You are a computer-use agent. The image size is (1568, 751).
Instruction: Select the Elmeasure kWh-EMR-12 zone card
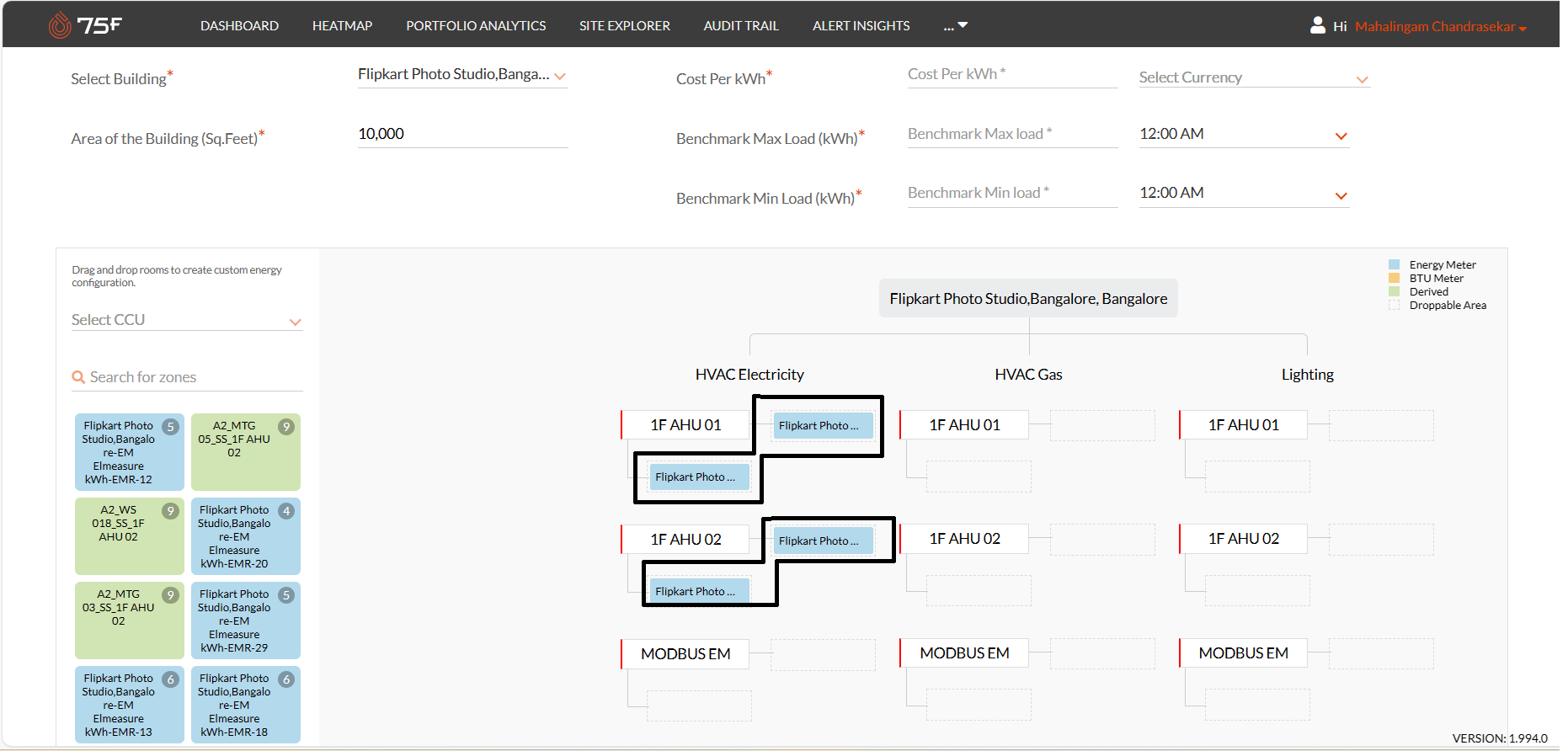129,452
